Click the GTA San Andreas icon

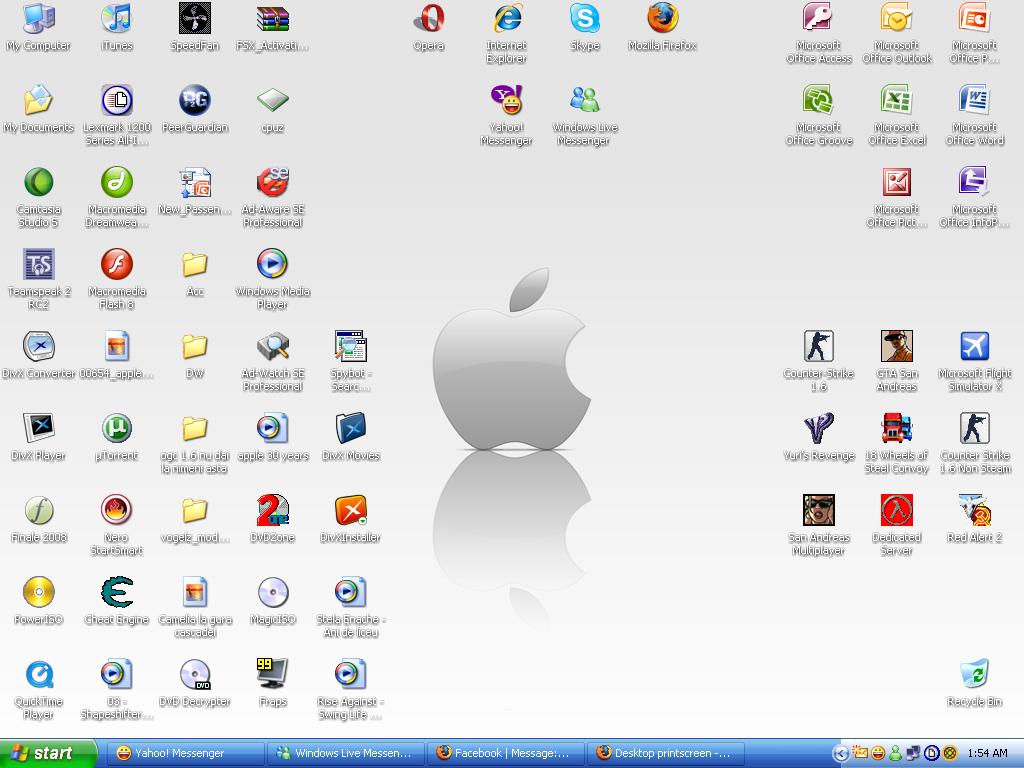click(896, 347)
